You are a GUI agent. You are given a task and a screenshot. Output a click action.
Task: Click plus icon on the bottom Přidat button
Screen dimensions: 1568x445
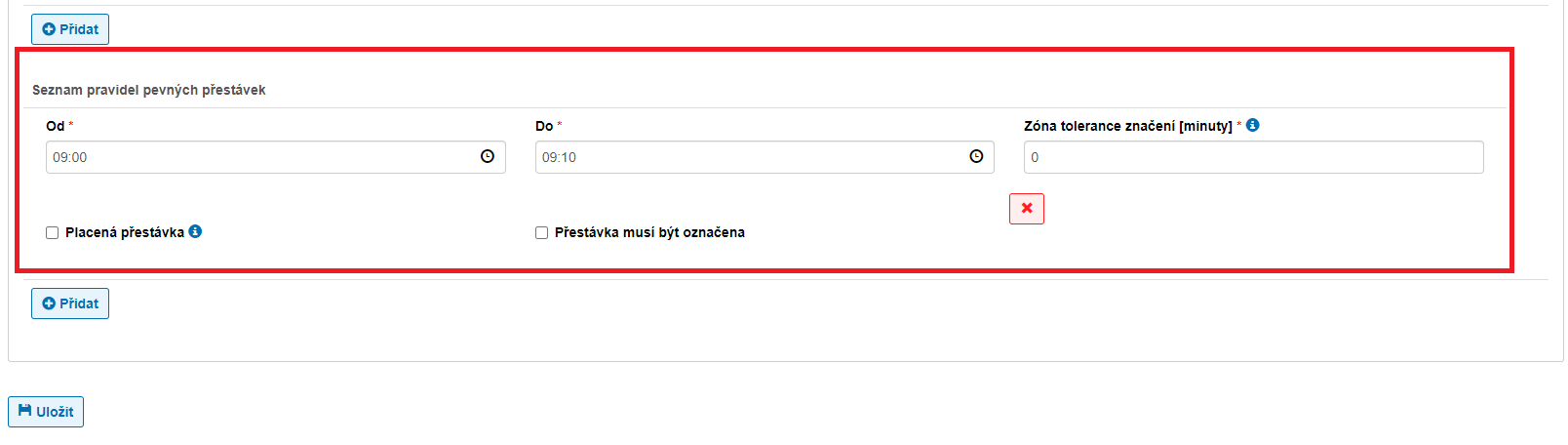[x=49, y=303]
